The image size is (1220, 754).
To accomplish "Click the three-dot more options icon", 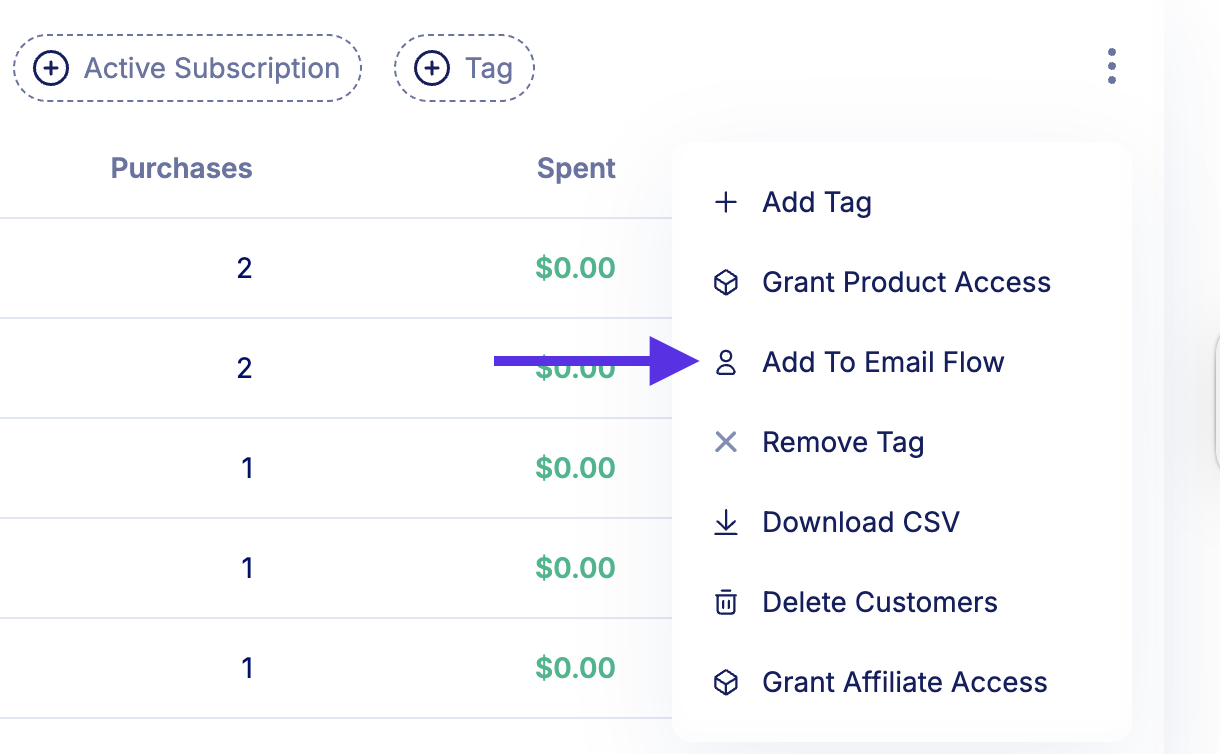I will click(x=1112, y=67).
